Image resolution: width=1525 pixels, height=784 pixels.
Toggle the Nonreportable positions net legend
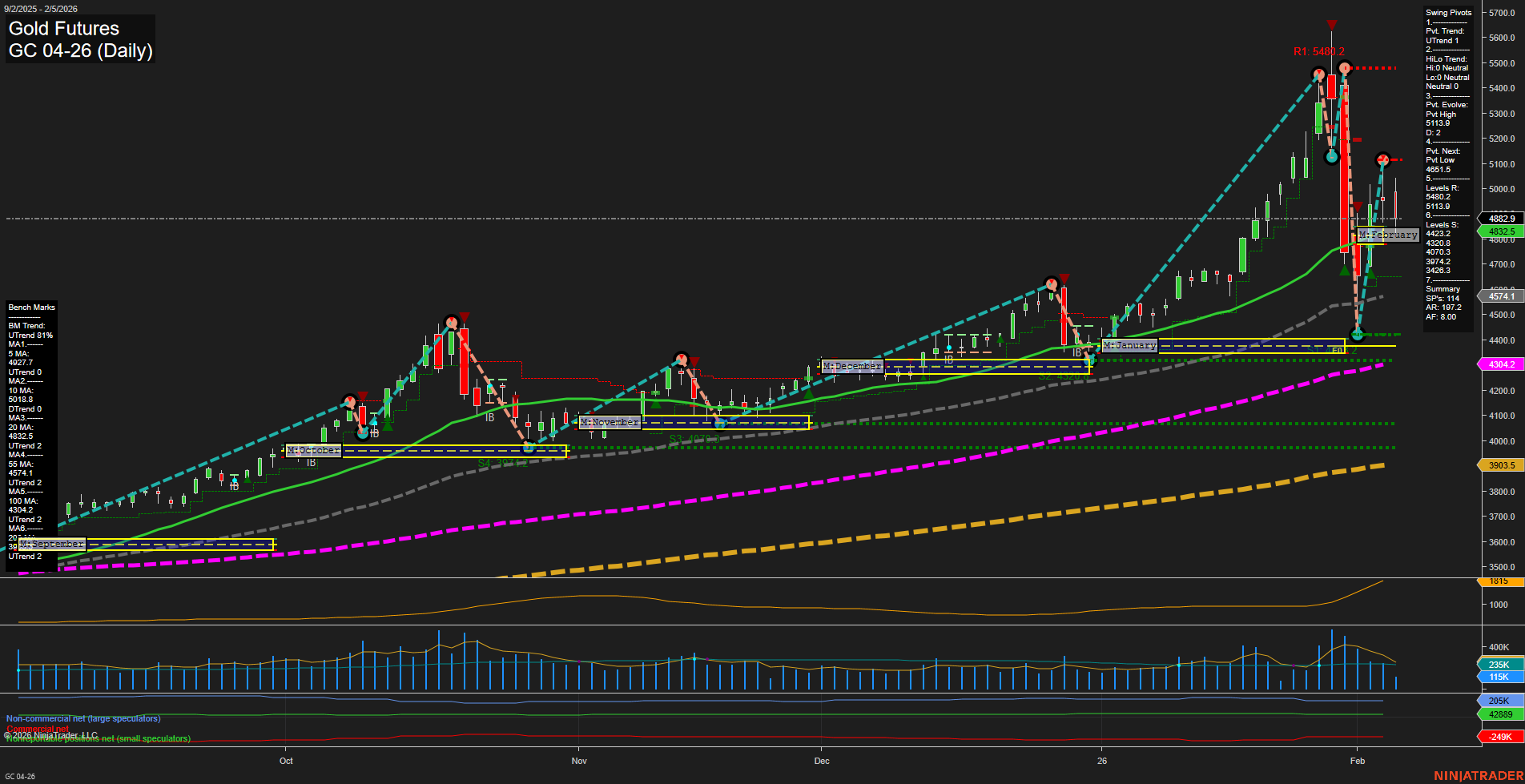coord(98,738)
